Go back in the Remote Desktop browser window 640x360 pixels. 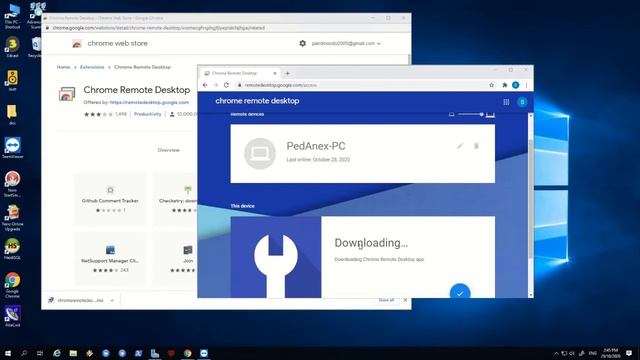(x=205, y=85)
